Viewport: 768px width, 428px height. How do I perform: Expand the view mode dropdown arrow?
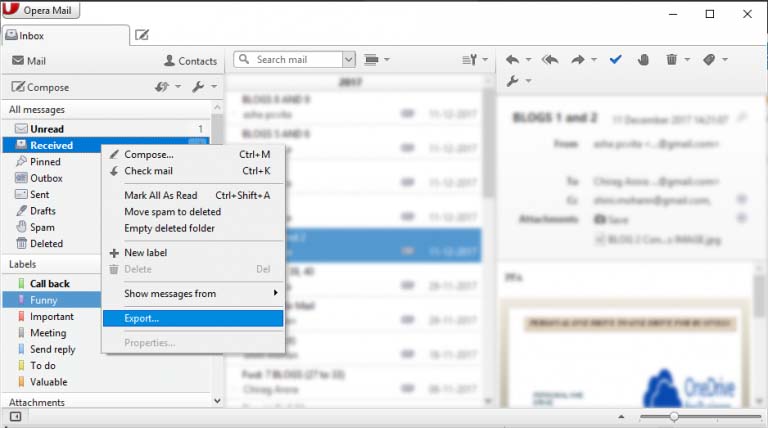tap(387, 60)
